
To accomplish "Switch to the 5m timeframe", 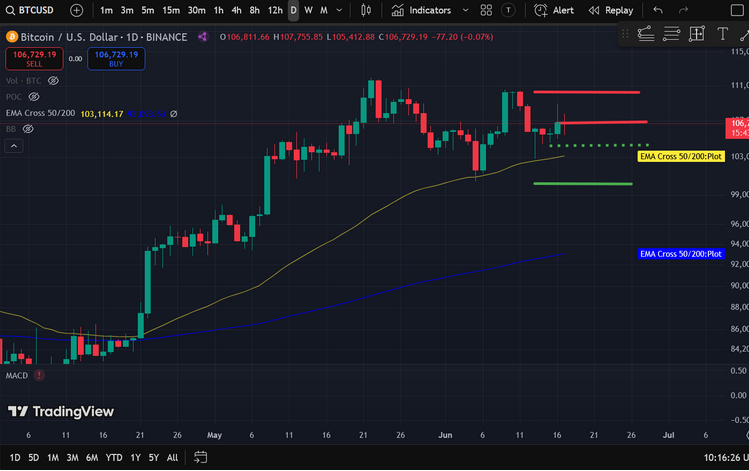I will pyautogui.click(x=148, y=10).
